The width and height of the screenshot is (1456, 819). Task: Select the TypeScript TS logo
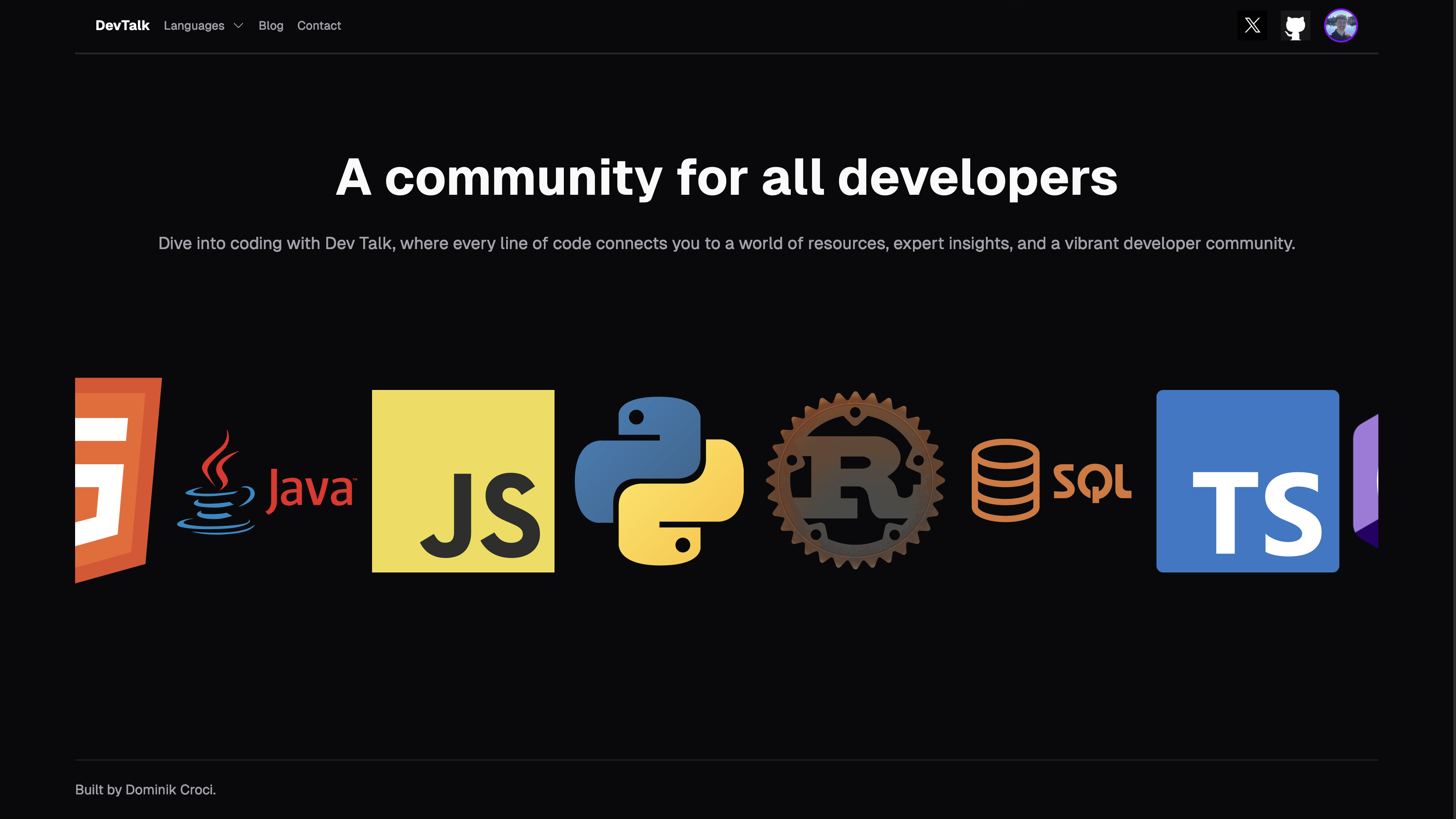click(x=1247, y=481)
